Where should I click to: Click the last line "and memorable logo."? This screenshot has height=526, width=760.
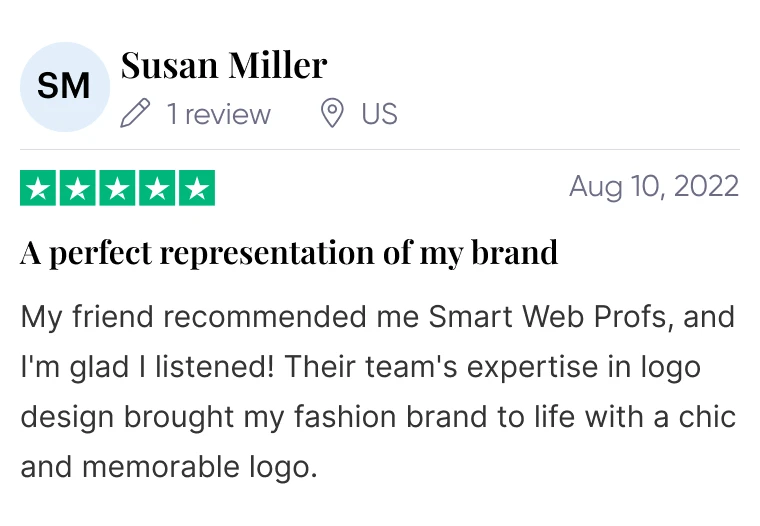(169, 467)
